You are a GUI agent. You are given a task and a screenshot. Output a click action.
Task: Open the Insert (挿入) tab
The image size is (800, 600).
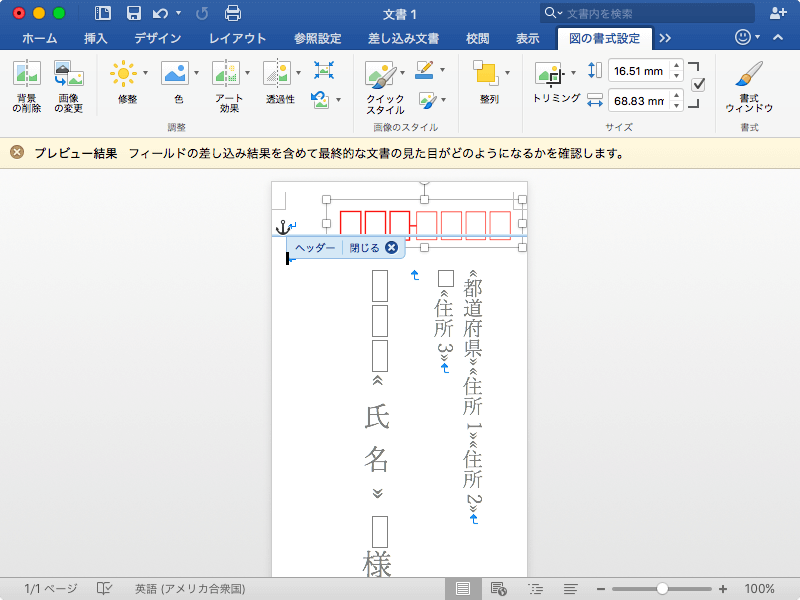click(95, 38)
